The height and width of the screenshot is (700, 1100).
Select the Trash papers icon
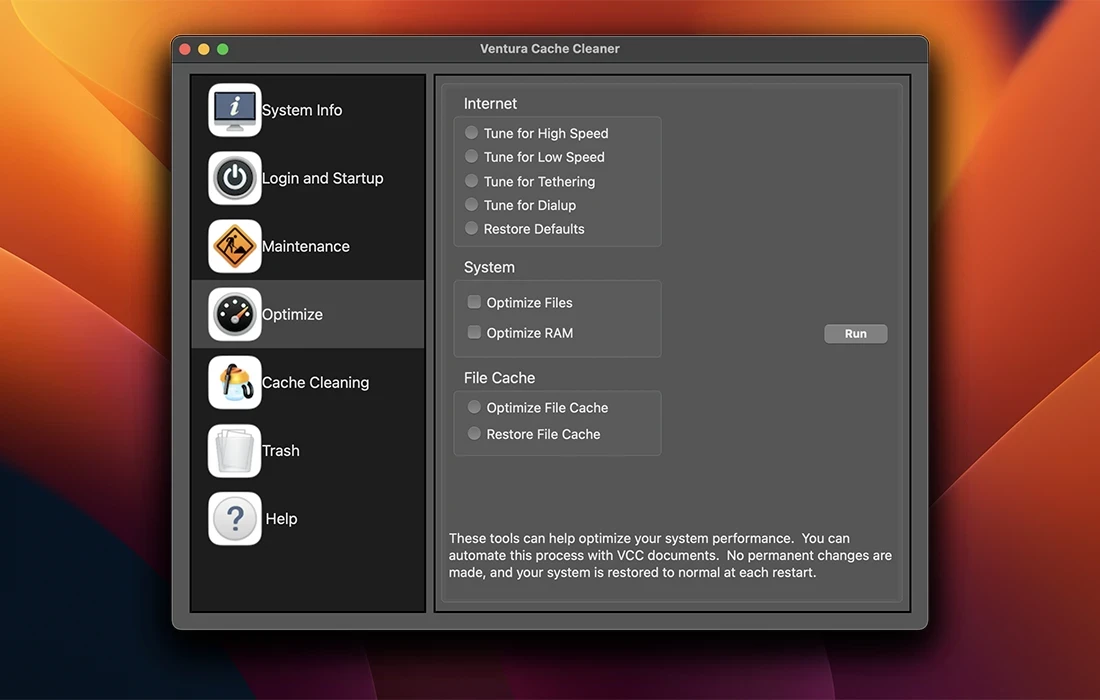pos(235,450)
